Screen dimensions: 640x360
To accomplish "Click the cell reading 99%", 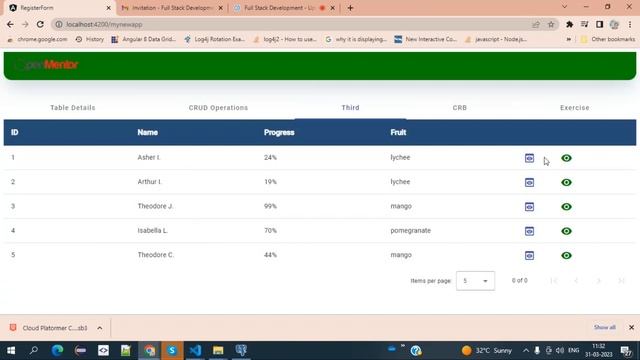I will click(270, 206).
